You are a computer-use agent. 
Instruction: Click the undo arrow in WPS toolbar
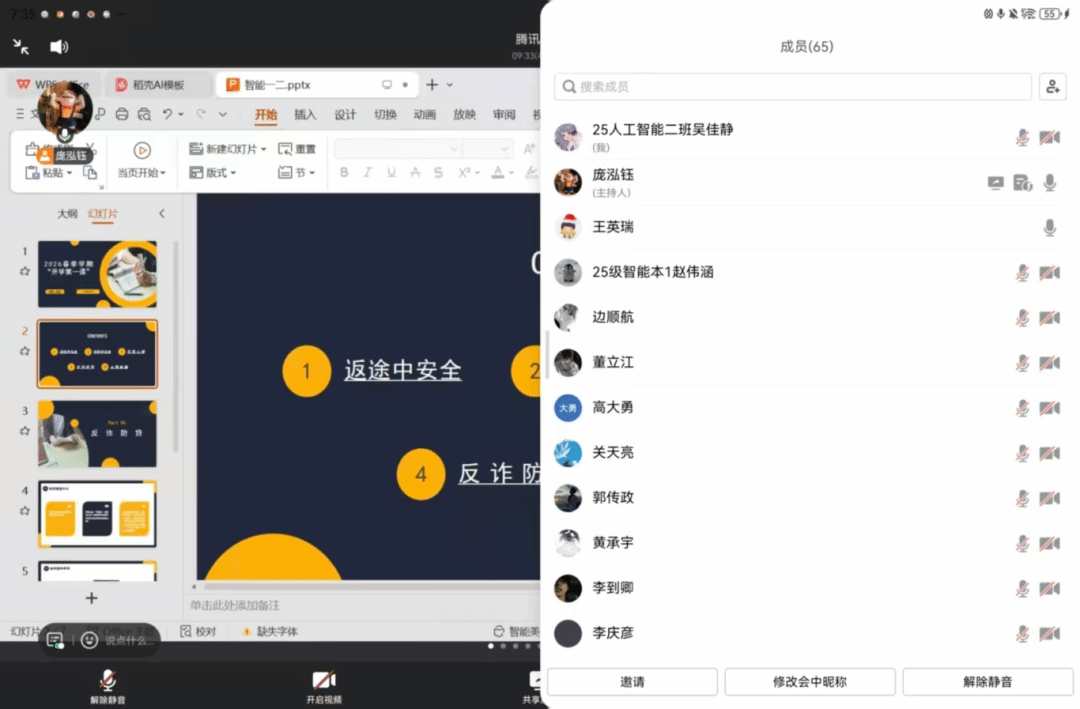coord(168,114)
